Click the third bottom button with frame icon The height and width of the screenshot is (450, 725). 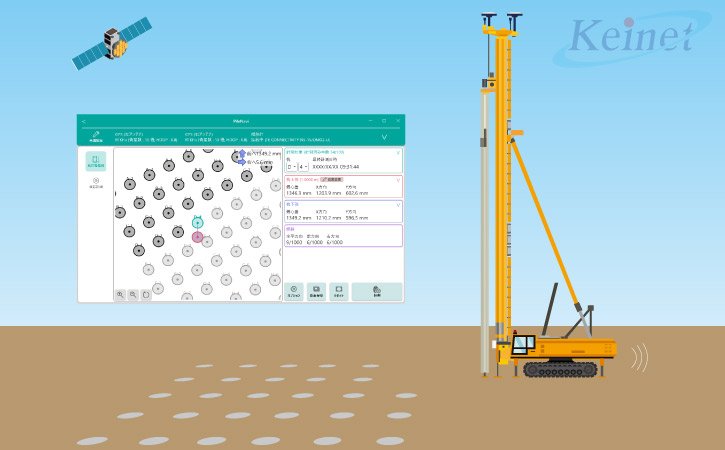point(338,292)
